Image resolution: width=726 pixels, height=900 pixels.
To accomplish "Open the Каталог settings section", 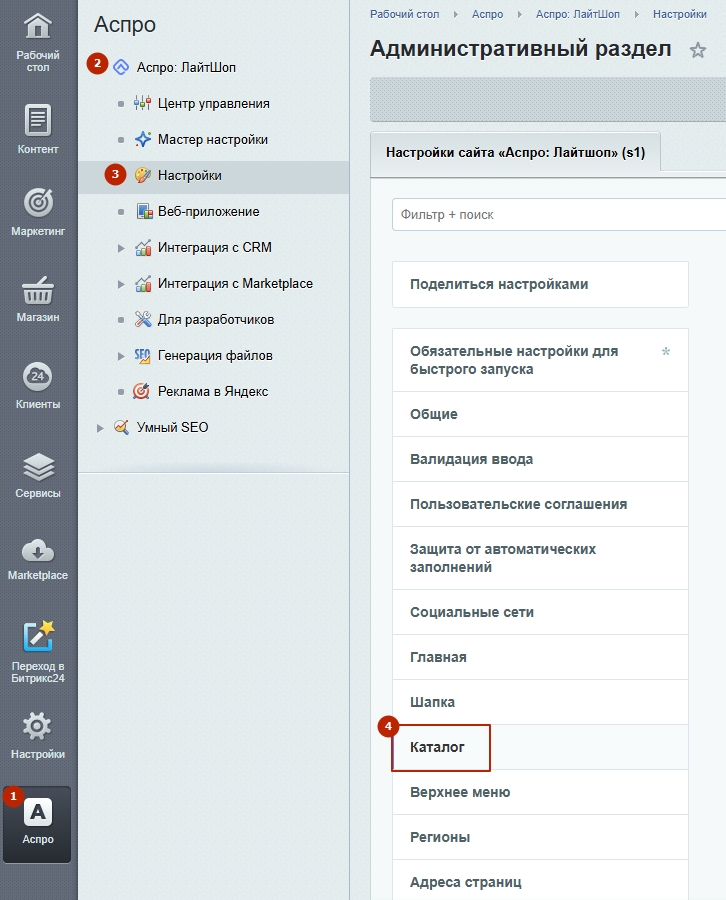I will click(x=438, y=747).
